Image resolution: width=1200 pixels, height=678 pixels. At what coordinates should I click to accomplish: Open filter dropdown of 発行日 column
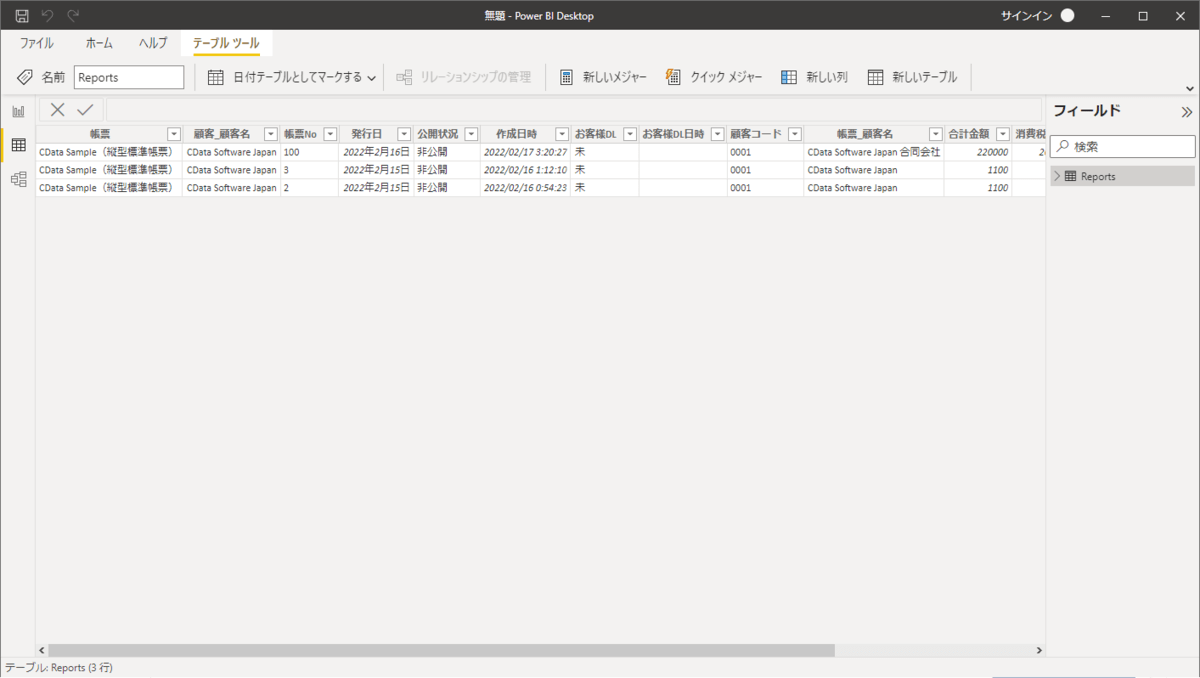point(404,134)
